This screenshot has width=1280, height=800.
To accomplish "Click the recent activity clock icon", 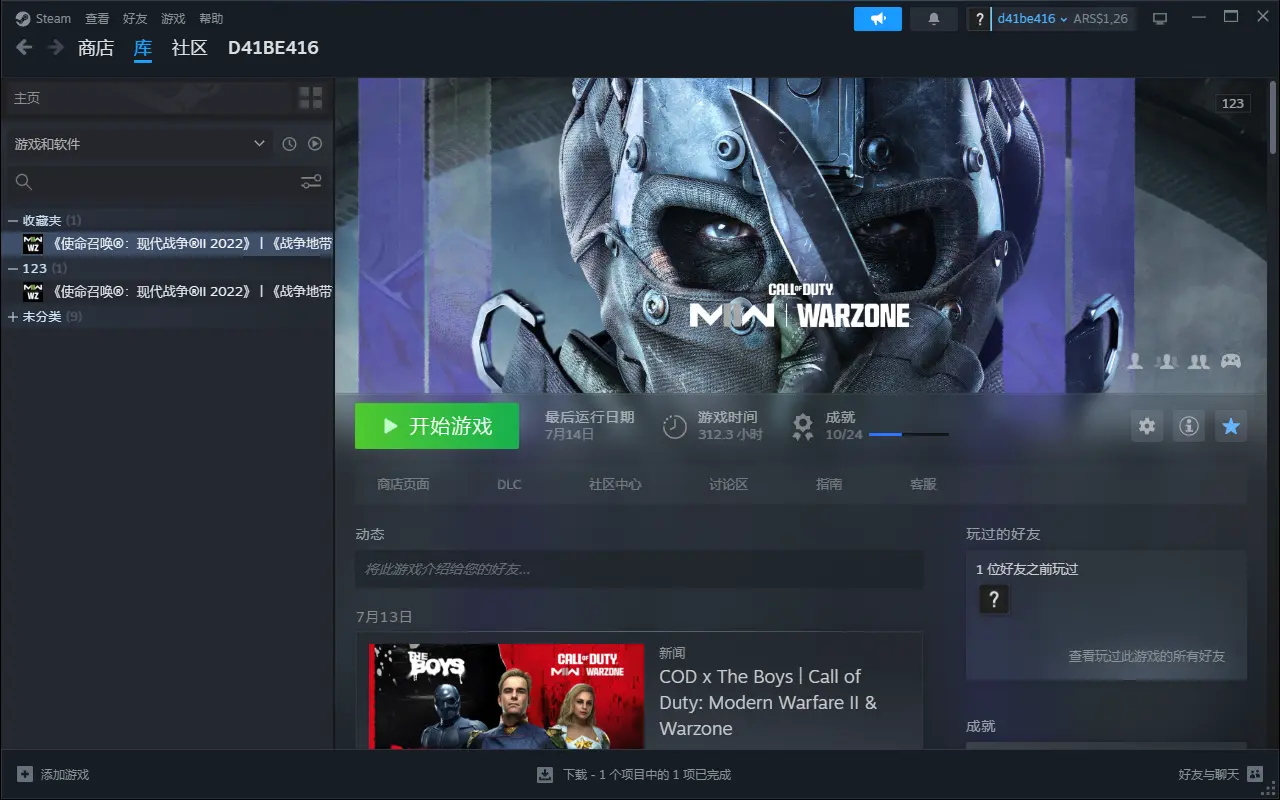I will tap(289, 144).
